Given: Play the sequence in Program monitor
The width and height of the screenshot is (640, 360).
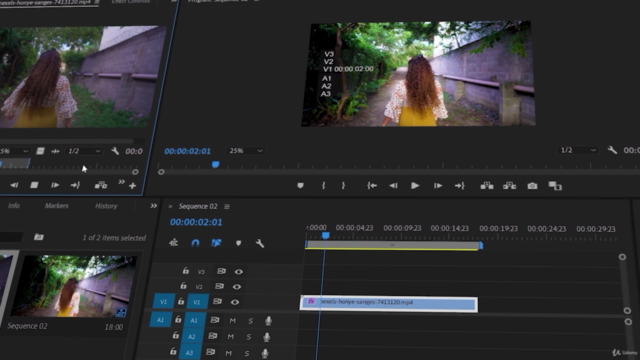Looking at the screenshot, I should point(415,186).
